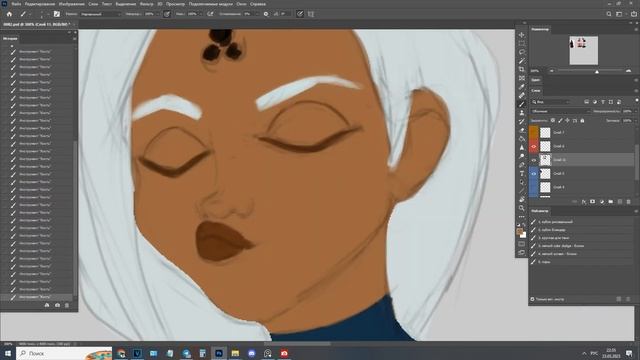Viewport: 640px width, 360px height.
Task: Select the Brush tool in toolbox
Action: [522, 104]
